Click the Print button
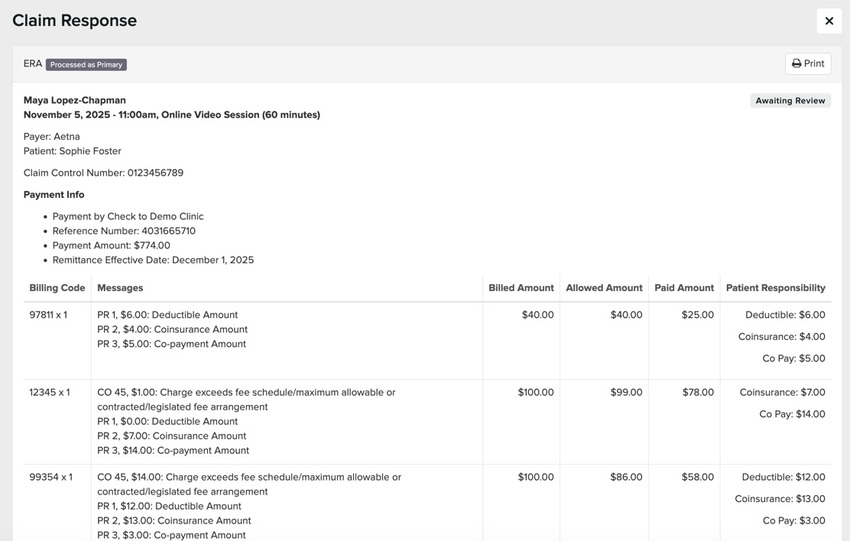Viewport: 850px width, 541px height. pos(808,63)
